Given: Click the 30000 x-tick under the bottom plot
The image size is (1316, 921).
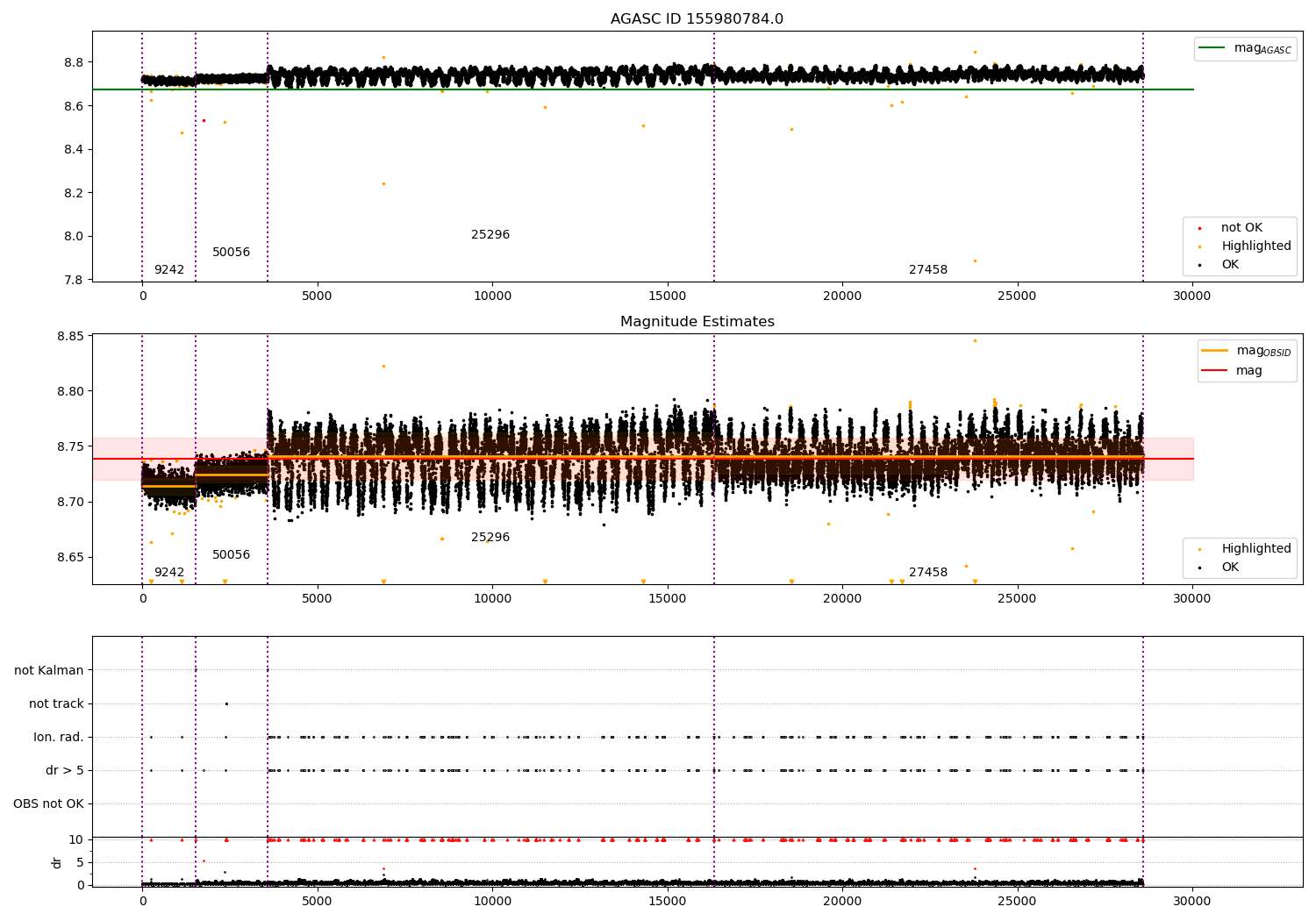Looking at the screenshot, I should point(1192,902).
